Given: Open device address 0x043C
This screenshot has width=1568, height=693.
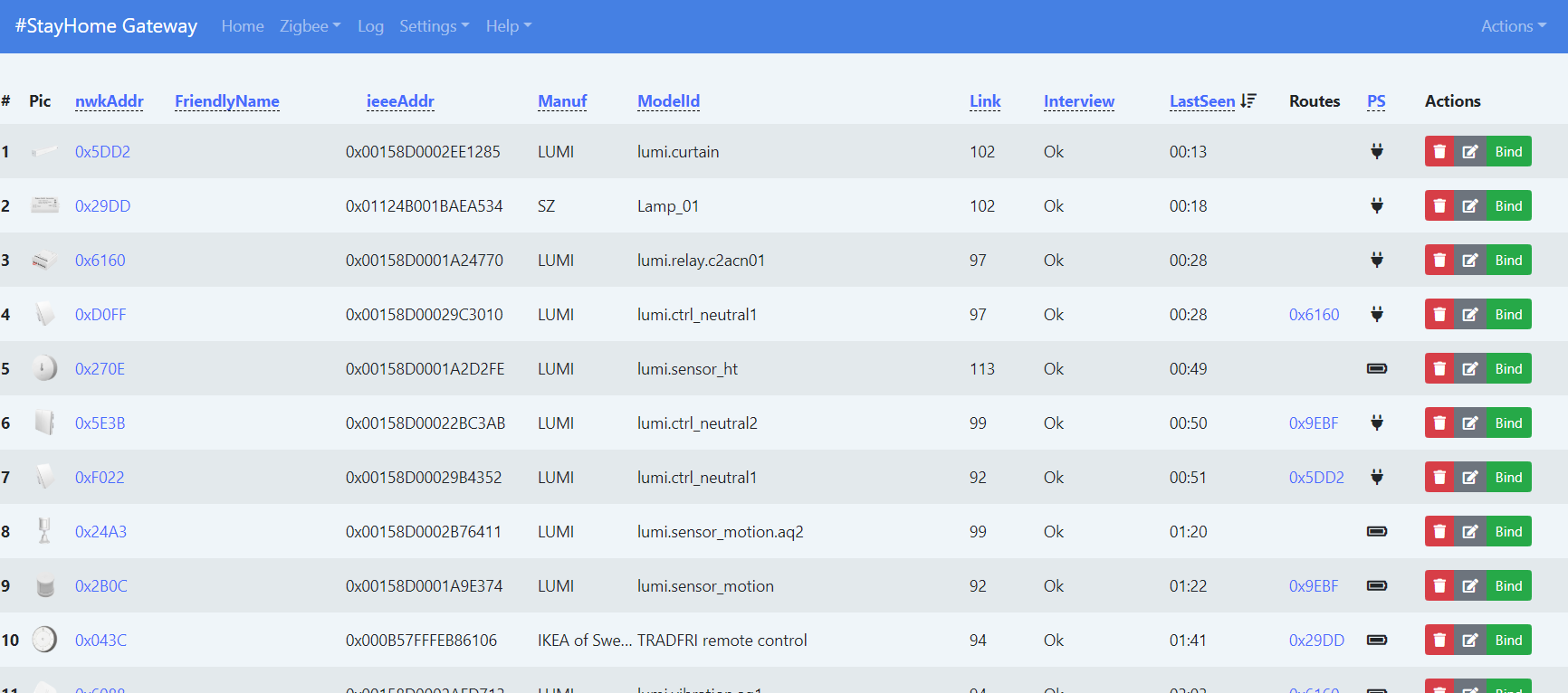Looking at the screenshot, I should pyautogui.click(x=100, y=640).
